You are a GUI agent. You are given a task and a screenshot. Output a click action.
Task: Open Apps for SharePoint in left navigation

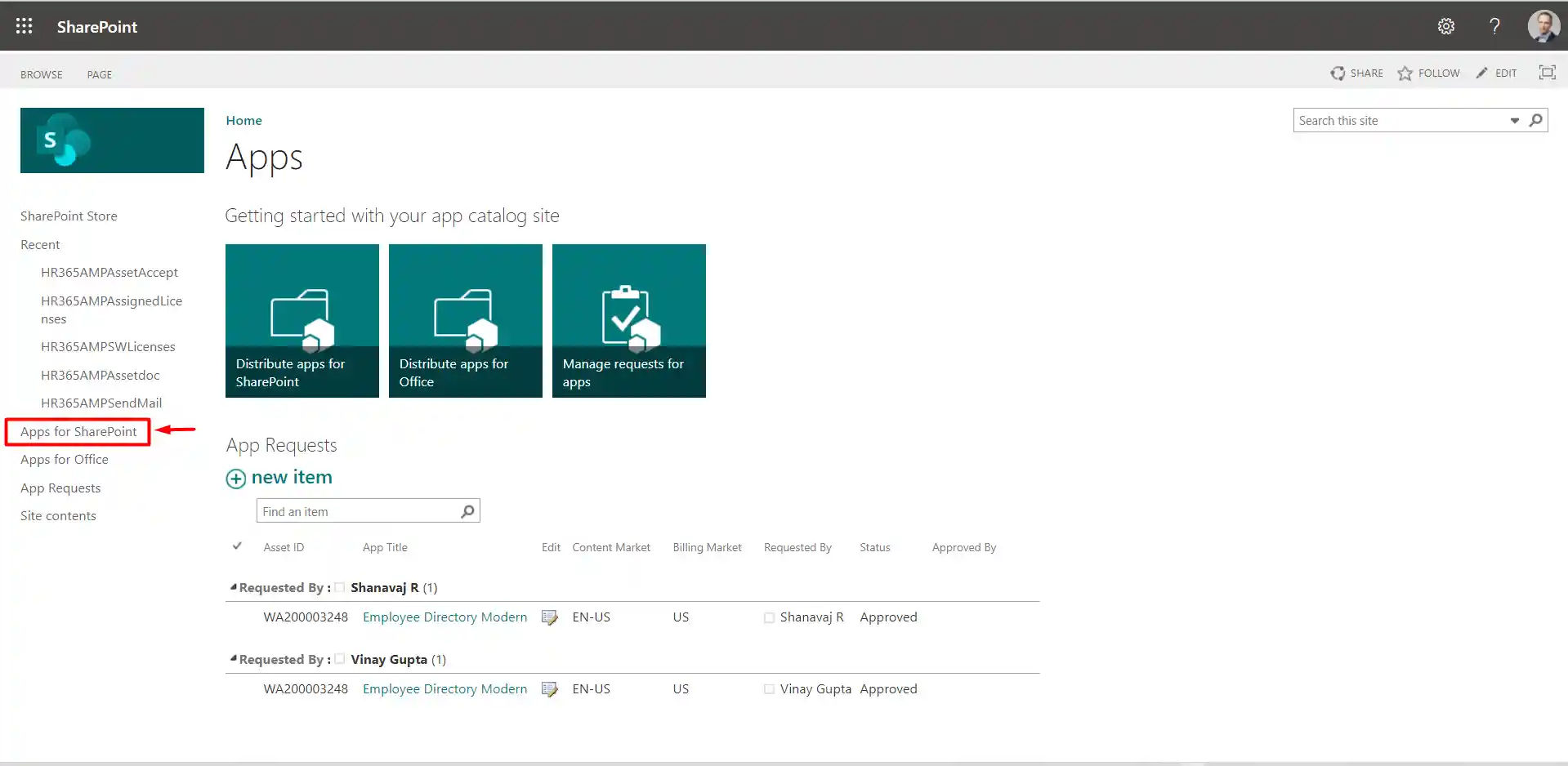(78, 431)
